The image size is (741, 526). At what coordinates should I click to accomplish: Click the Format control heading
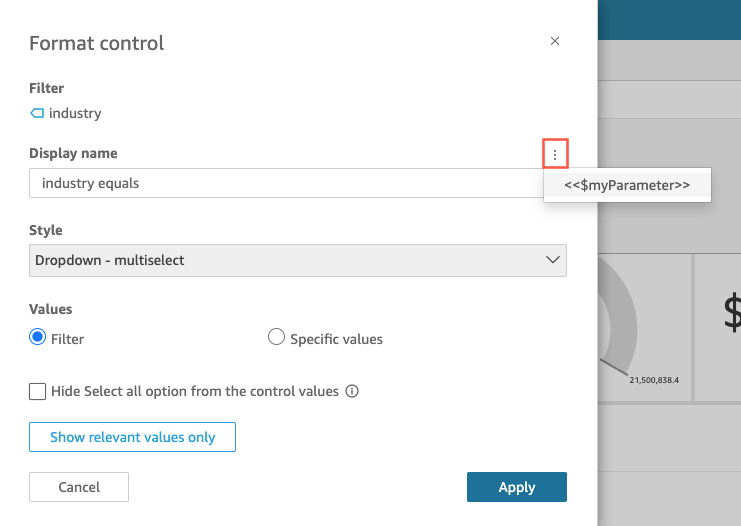97,43
